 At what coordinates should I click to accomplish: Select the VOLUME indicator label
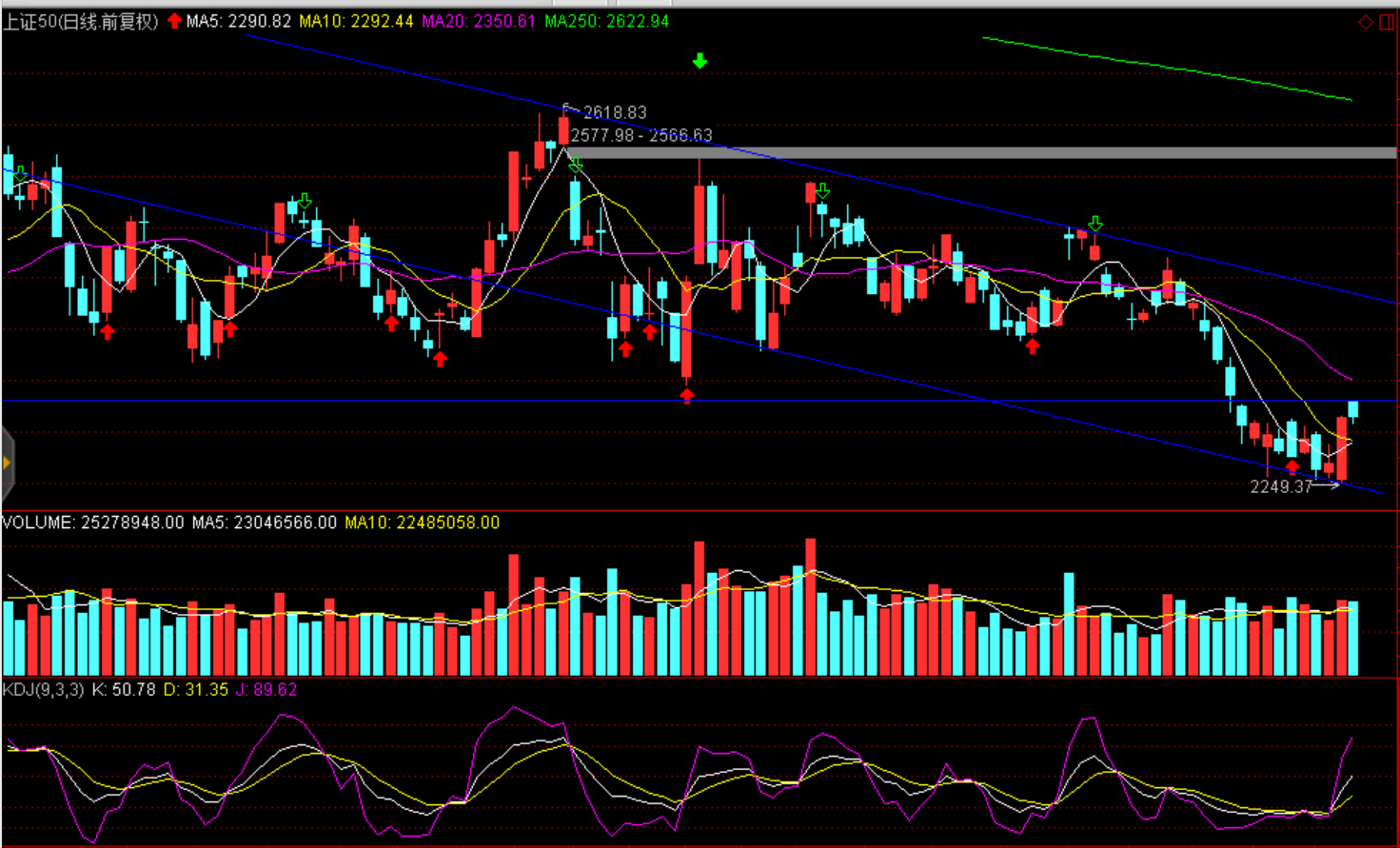point(38,523)
